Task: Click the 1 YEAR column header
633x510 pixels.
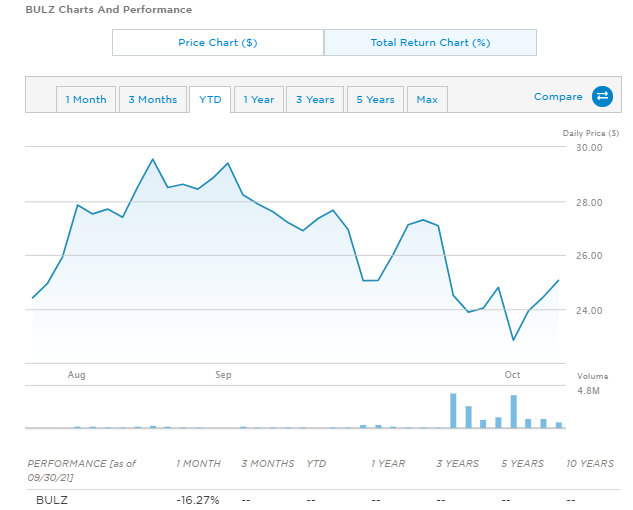Action: [388, 464]
